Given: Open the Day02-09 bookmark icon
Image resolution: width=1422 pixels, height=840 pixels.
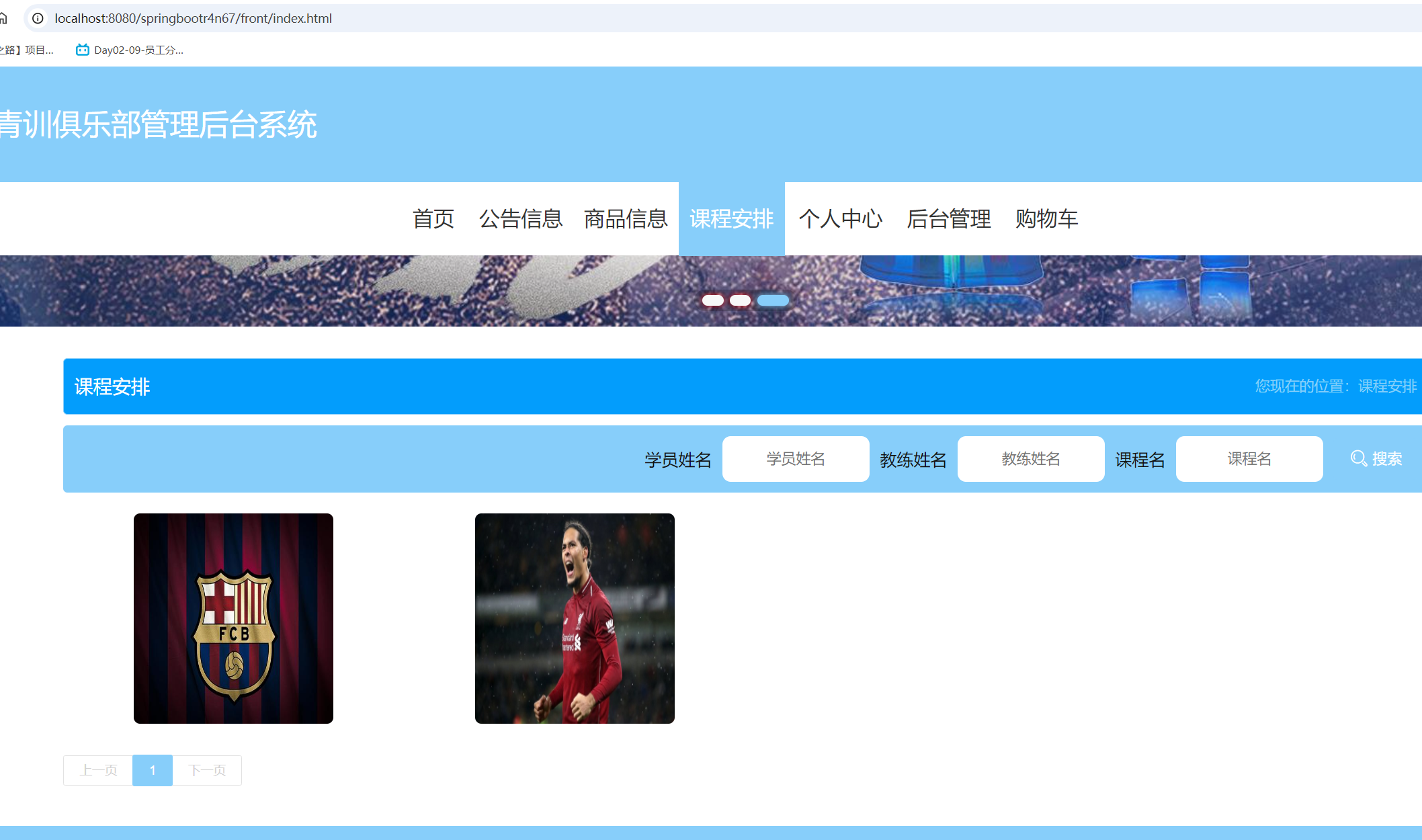Looking at the screenshot, I should (x=82, y=50).
